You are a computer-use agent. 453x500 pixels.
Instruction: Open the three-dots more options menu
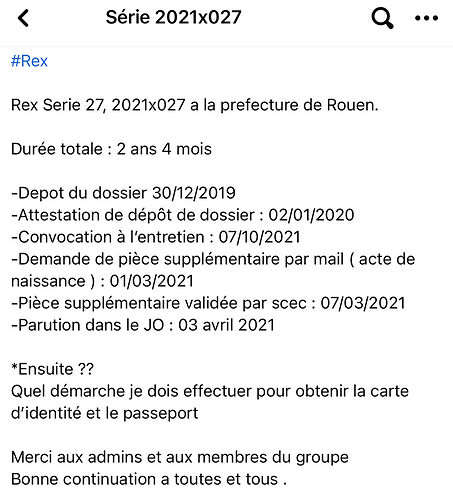[x=426, y=18]
